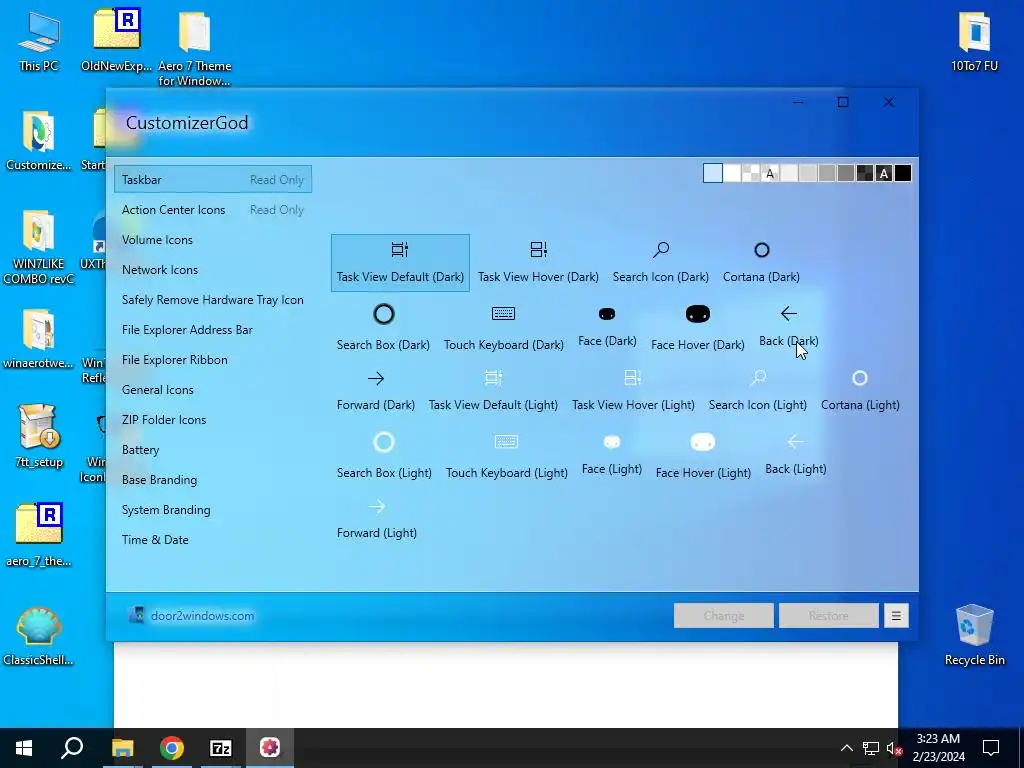This screenshot has width=1024, height=768.
Task: Click the muted volume tray icon
Action: coord(893,748)
